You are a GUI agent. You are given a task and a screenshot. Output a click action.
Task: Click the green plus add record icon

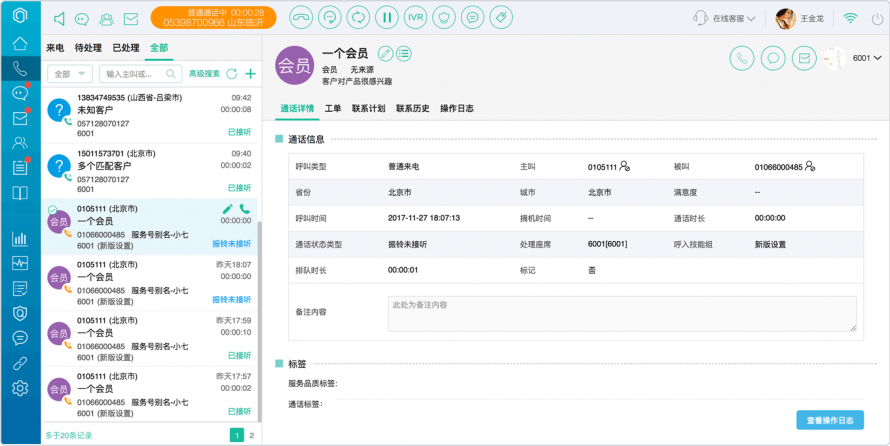tap(250, 74)
